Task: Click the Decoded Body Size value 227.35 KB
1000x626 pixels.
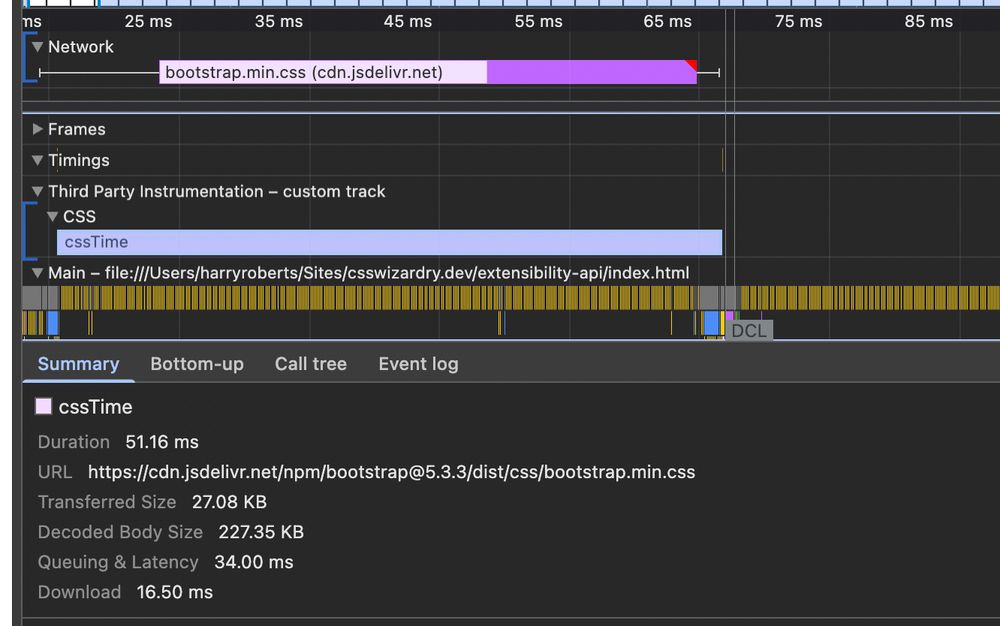Action: coord(261,532)
